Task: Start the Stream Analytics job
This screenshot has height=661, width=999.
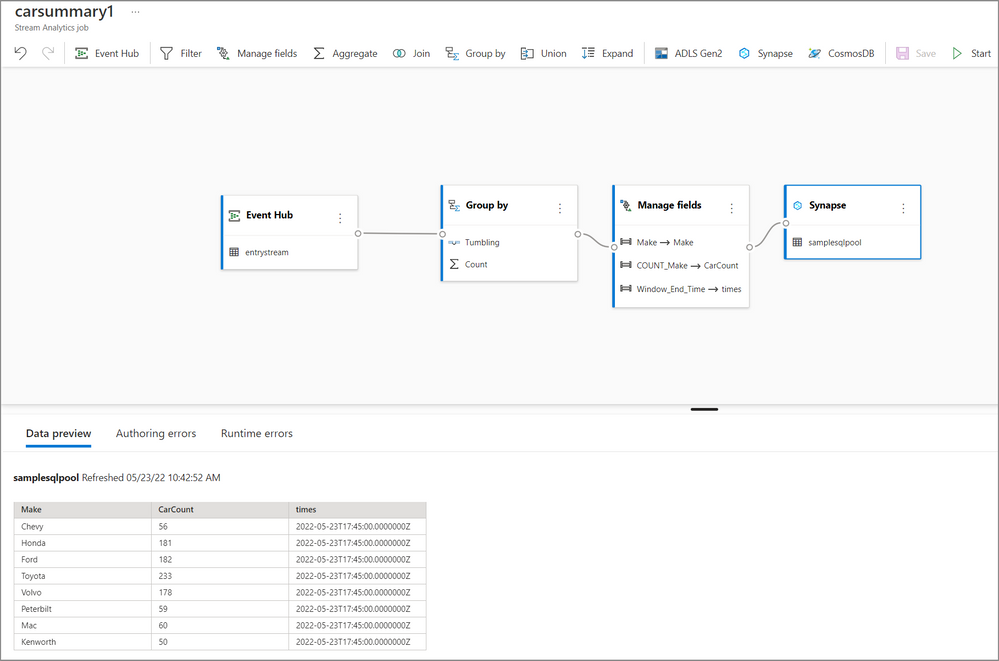Action: tap(971, 54)
